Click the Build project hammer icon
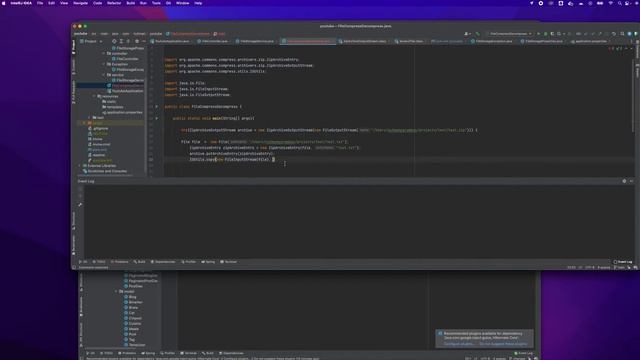The height and width of the screenshot is (360, 640). (x=478, y=34)
